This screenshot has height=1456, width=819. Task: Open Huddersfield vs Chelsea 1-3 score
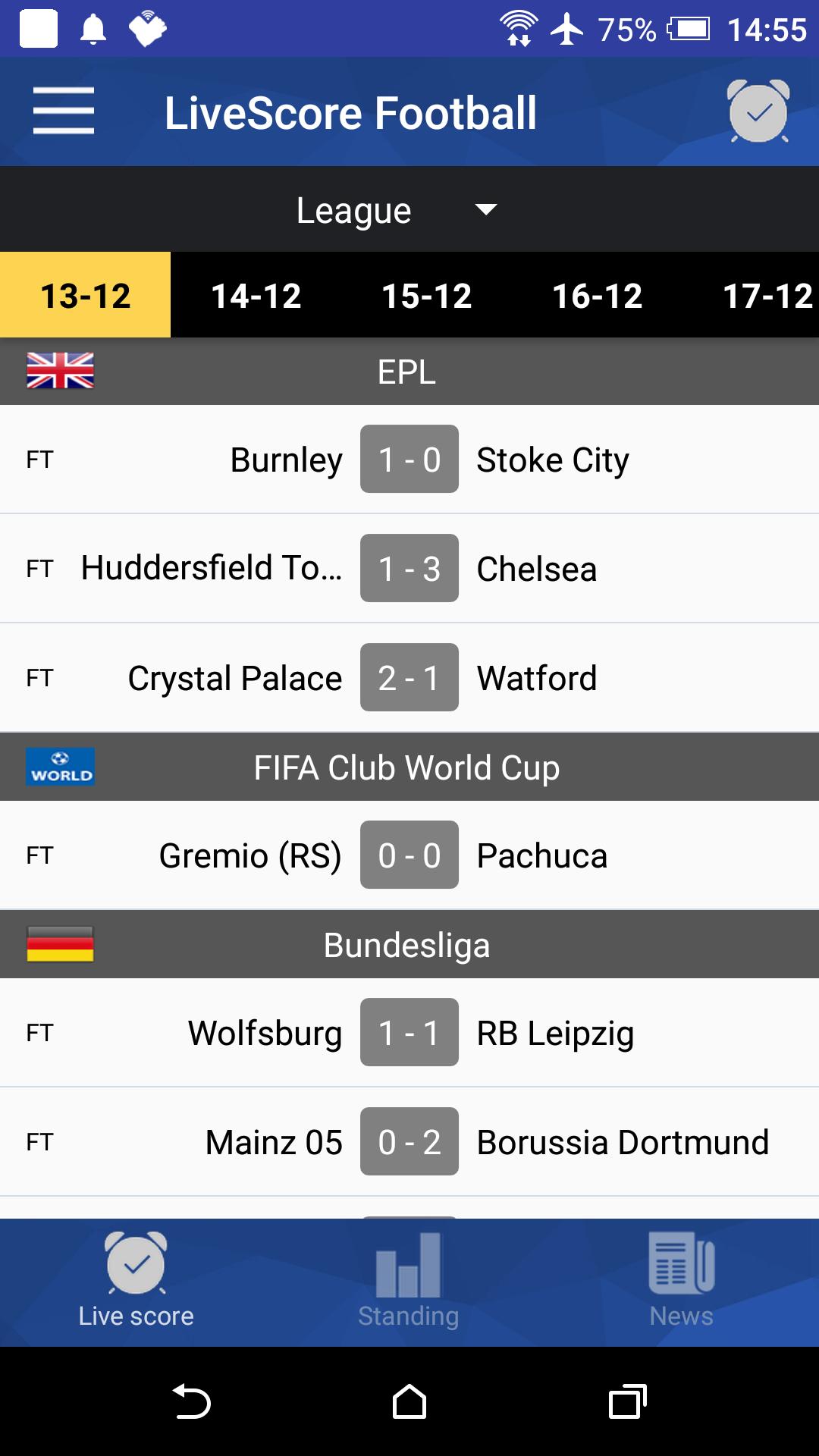pos(409,569)
